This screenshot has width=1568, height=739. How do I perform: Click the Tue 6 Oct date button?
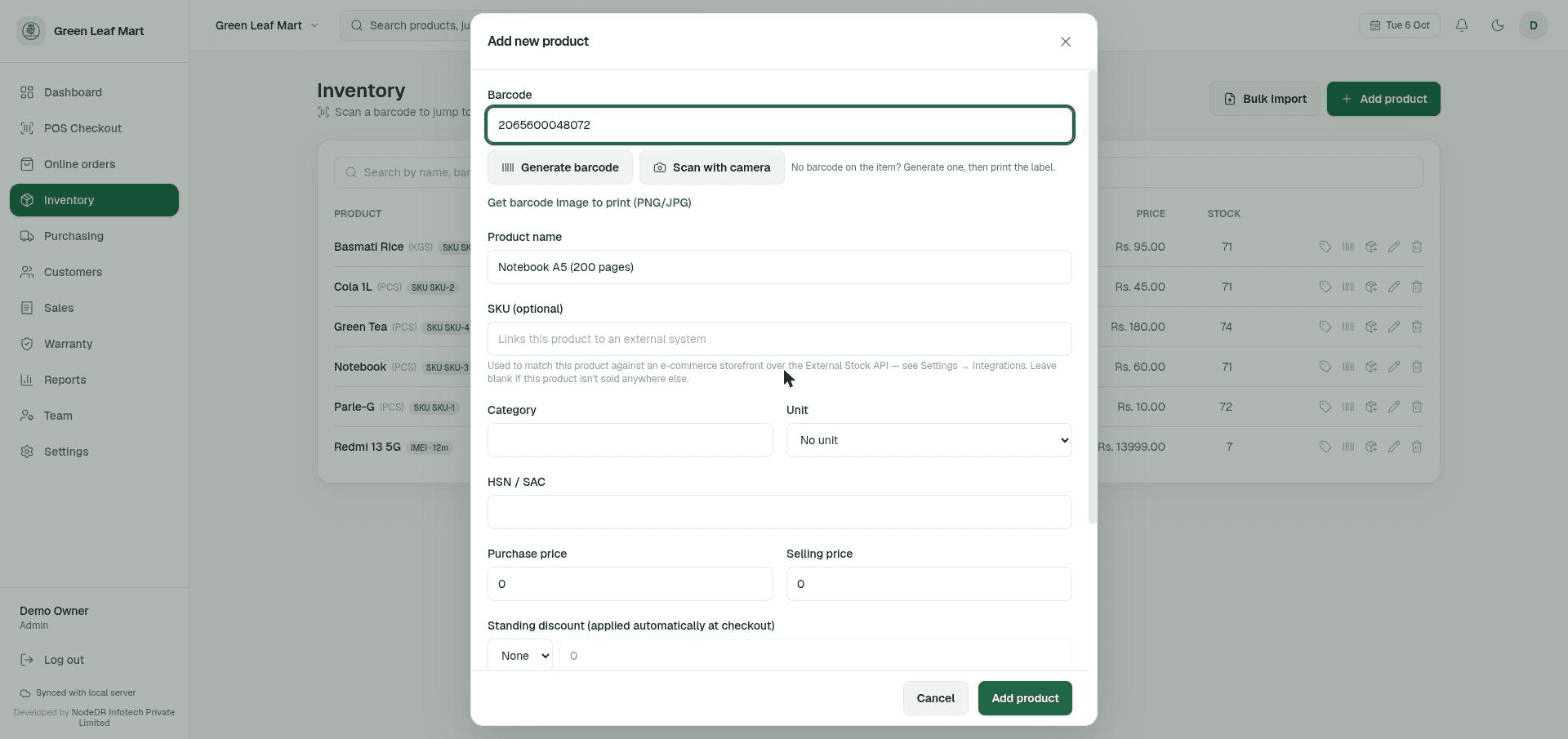click(1399, 25)
